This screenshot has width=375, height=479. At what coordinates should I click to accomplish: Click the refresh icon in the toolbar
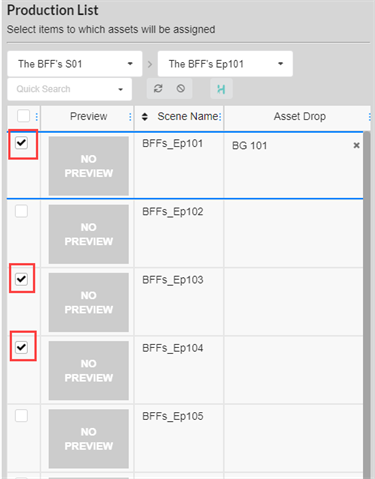click(158, 89)
